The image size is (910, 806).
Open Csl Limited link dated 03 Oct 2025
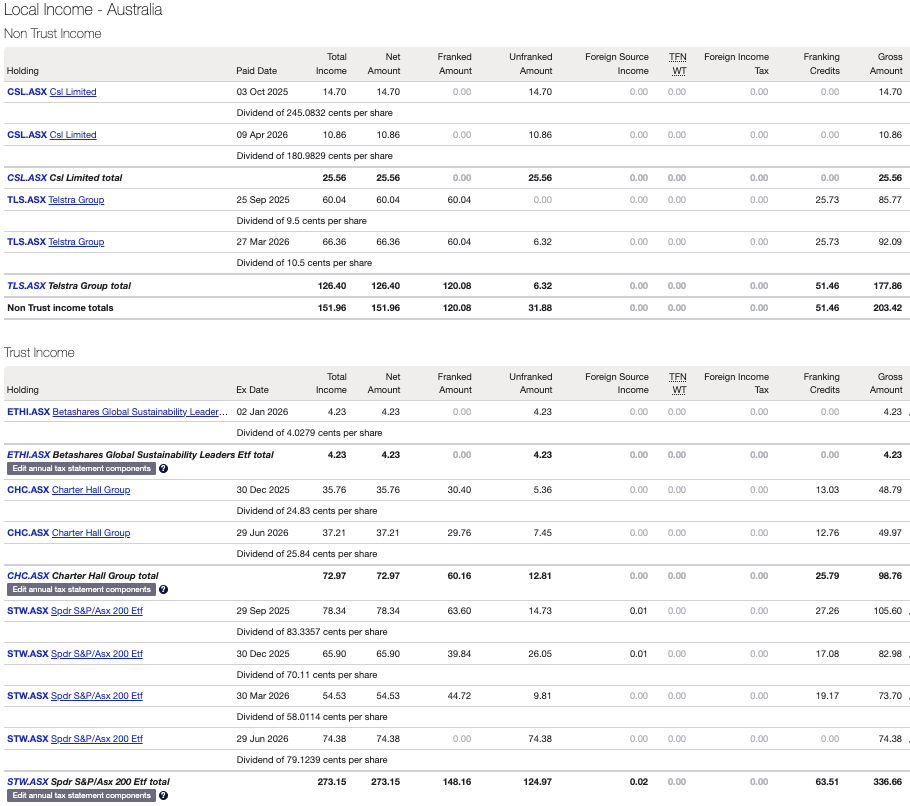73,92
